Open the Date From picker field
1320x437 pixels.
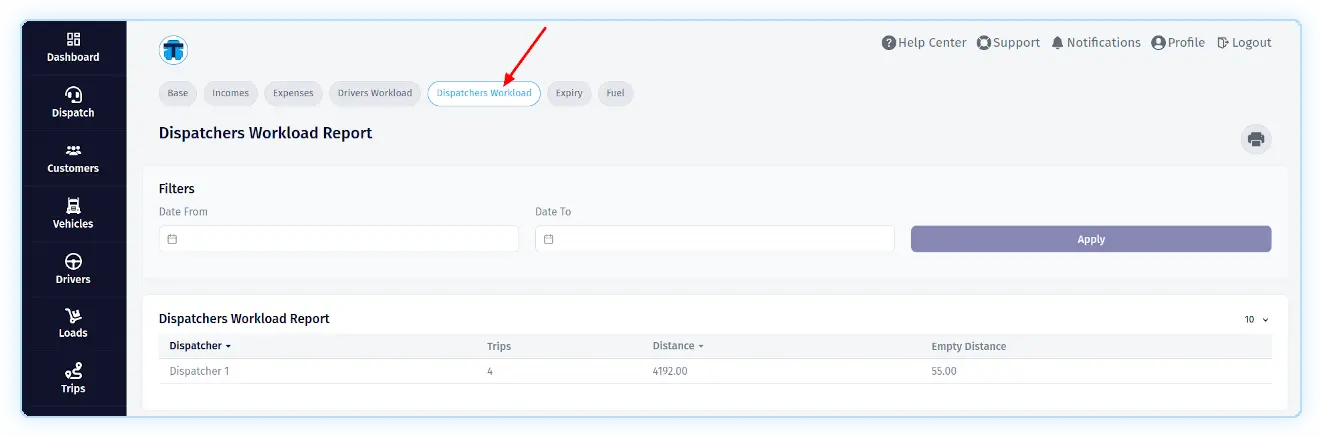(x=338, y=239)
